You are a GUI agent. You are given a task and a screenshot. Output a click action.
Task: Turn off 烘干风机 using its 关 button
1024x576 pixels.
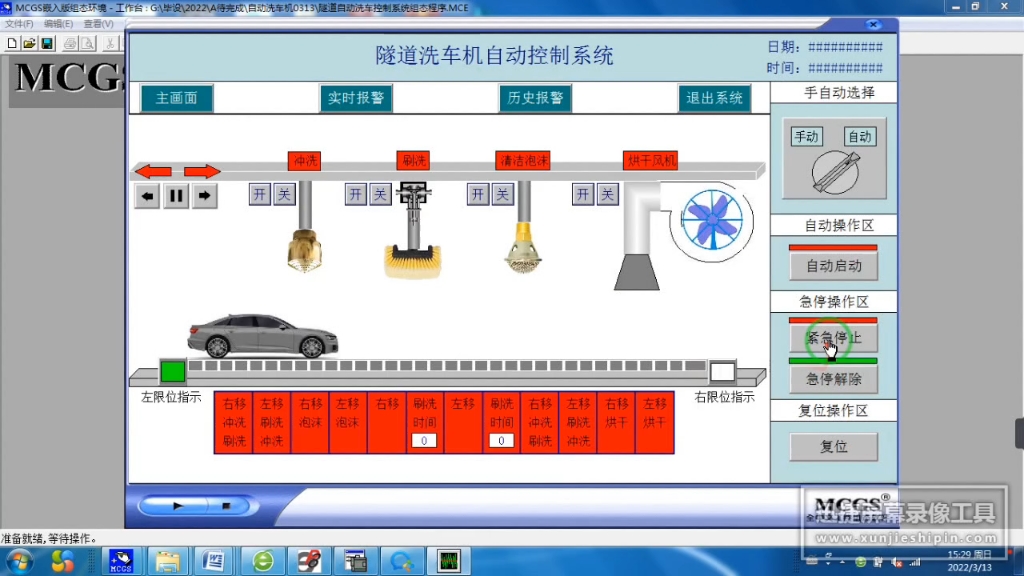606,194
